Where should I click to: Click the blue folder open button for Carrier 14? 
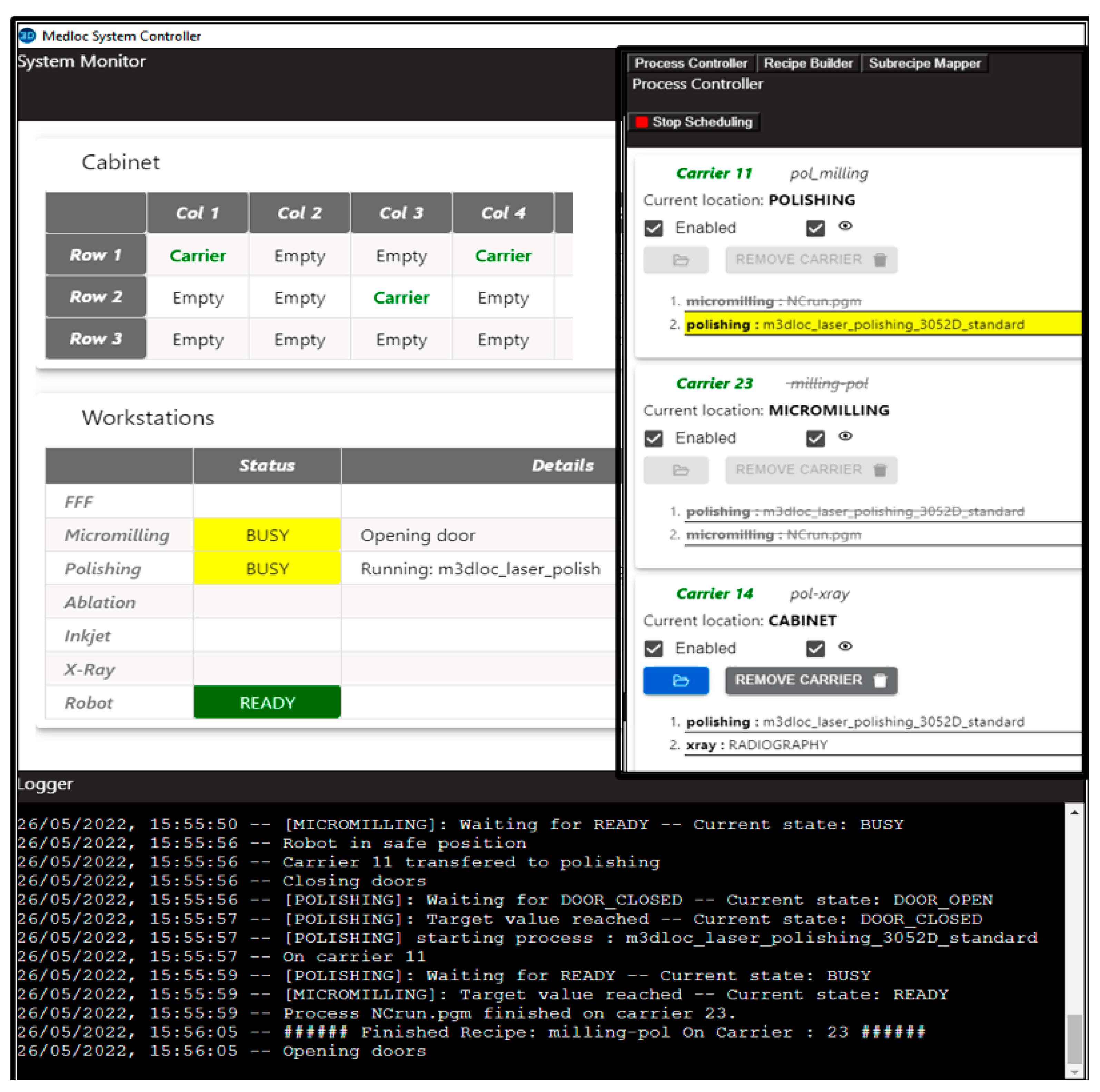(x=675, y=680)
